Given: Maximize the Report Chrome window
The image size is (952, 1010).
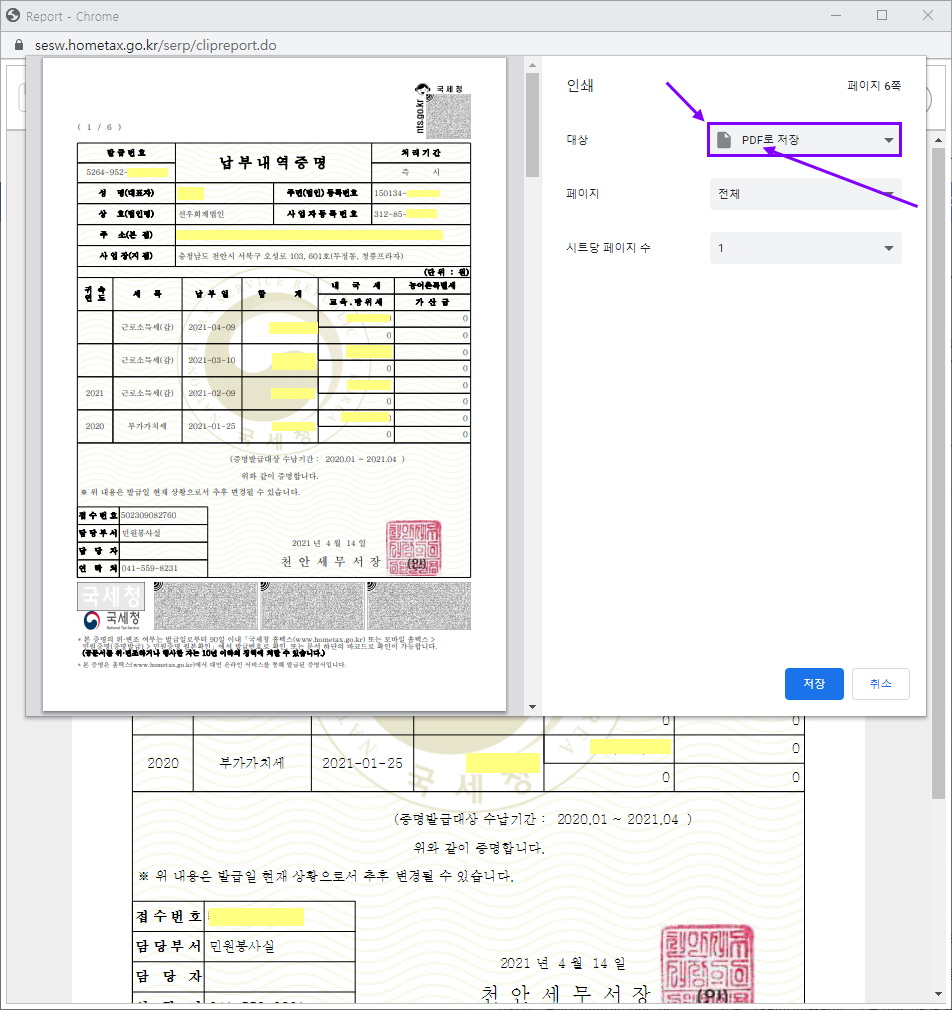Looking at the screenshot, I should [882, 15].
